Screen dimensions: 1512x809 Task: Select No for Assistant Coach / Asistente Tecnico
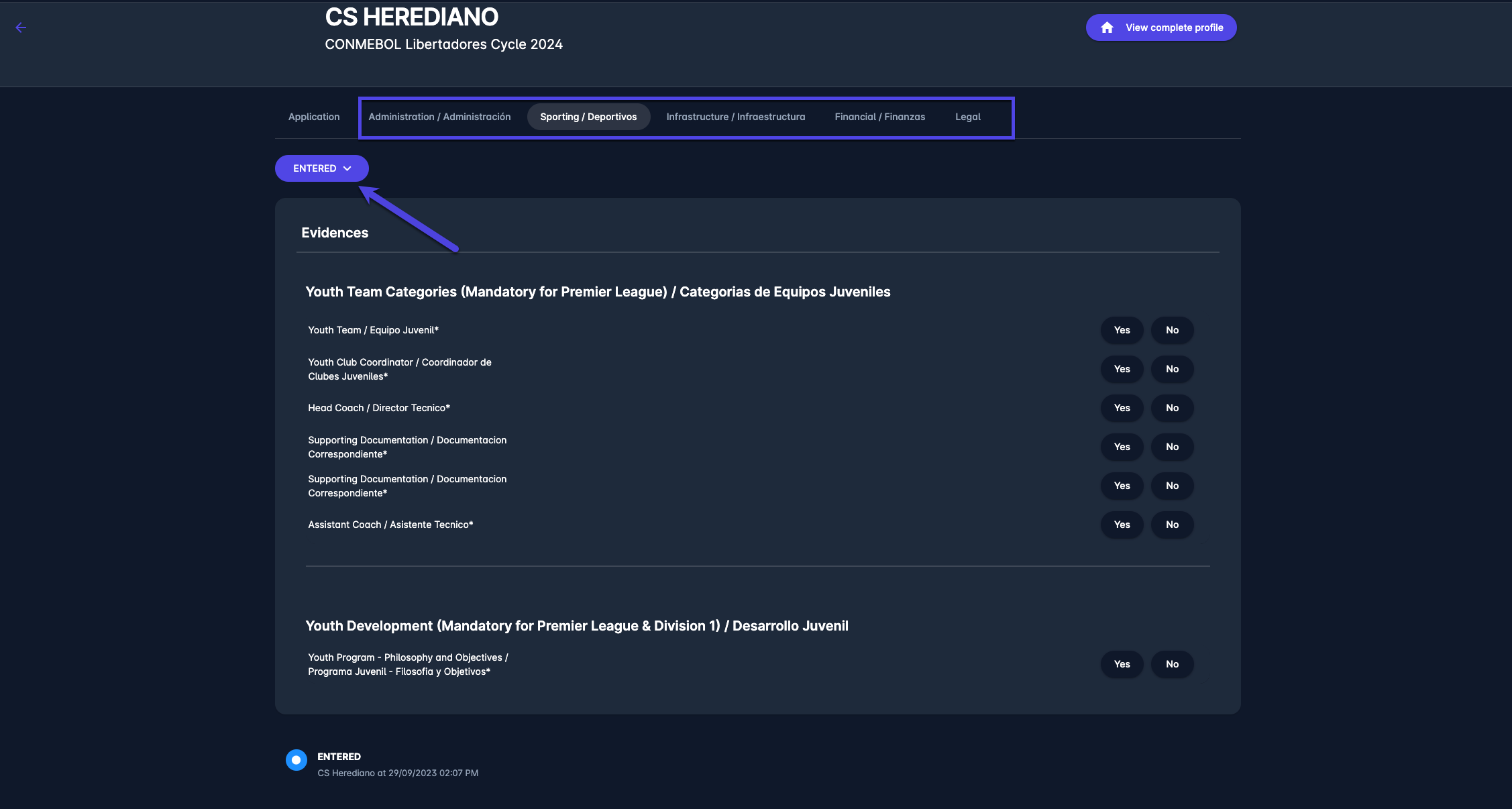coord(1172,525)
